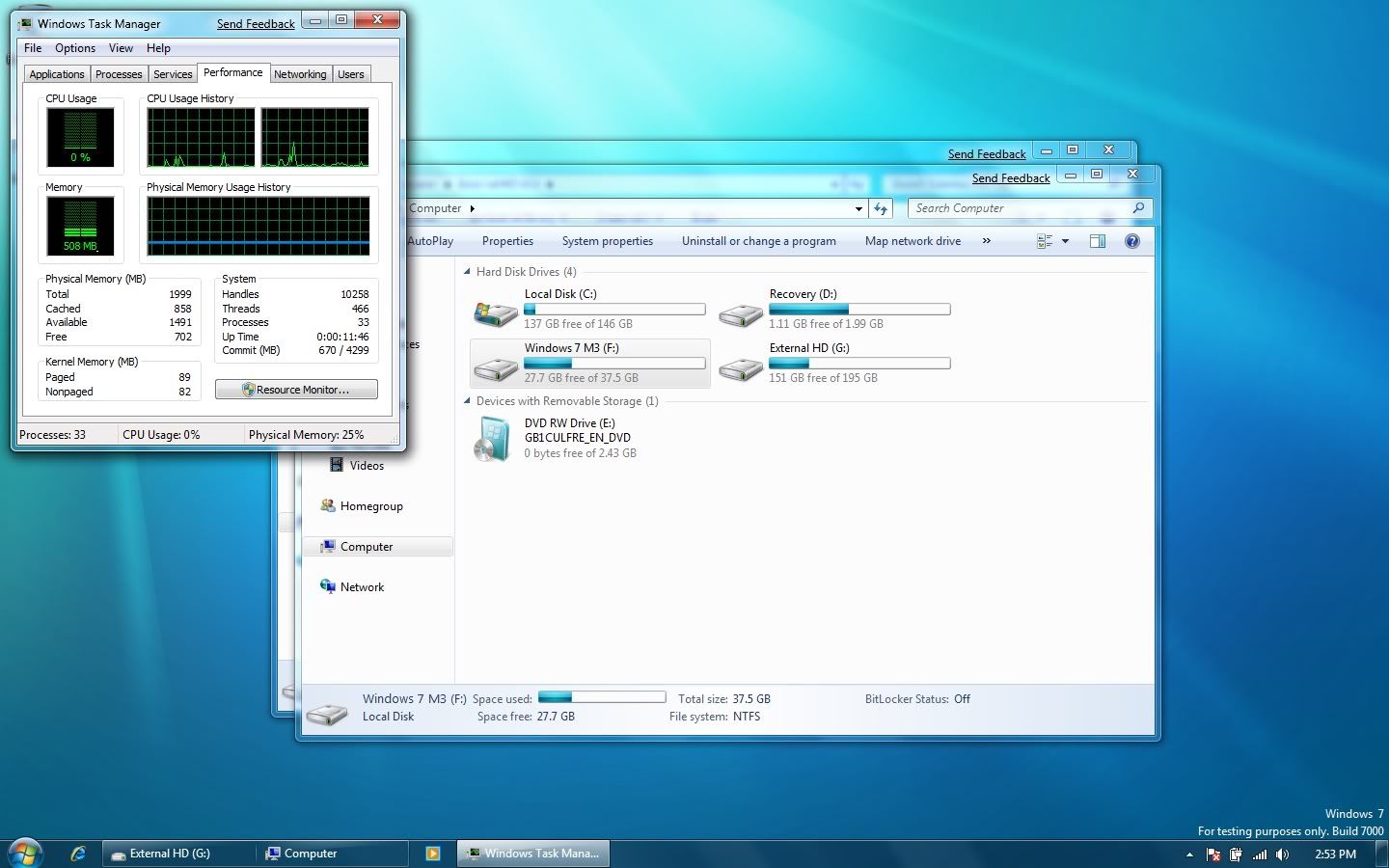Click Properties in Explorer toolbar
1389x868 pixels.
(507, 241)
